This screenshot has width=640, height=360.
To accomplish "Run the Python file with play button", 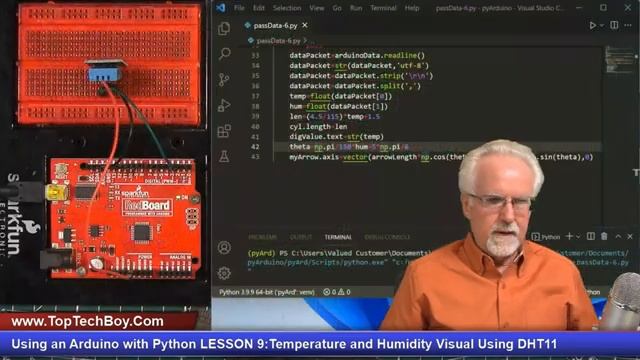I will pos(592,25).
